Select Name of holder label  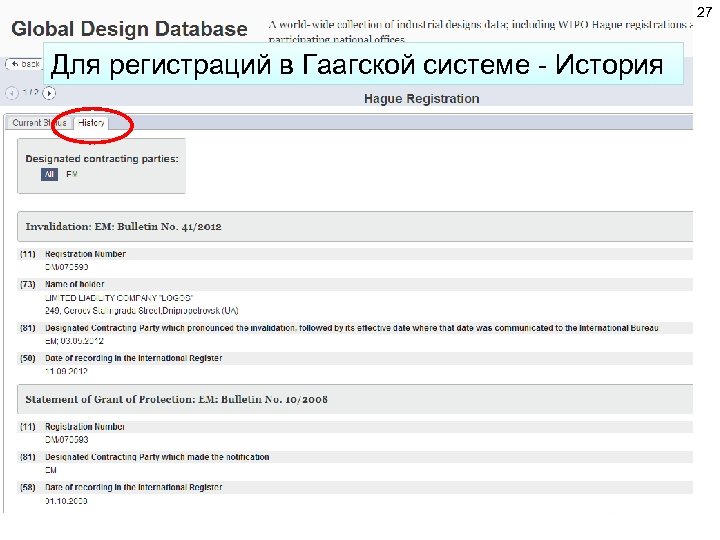(75, 284)
